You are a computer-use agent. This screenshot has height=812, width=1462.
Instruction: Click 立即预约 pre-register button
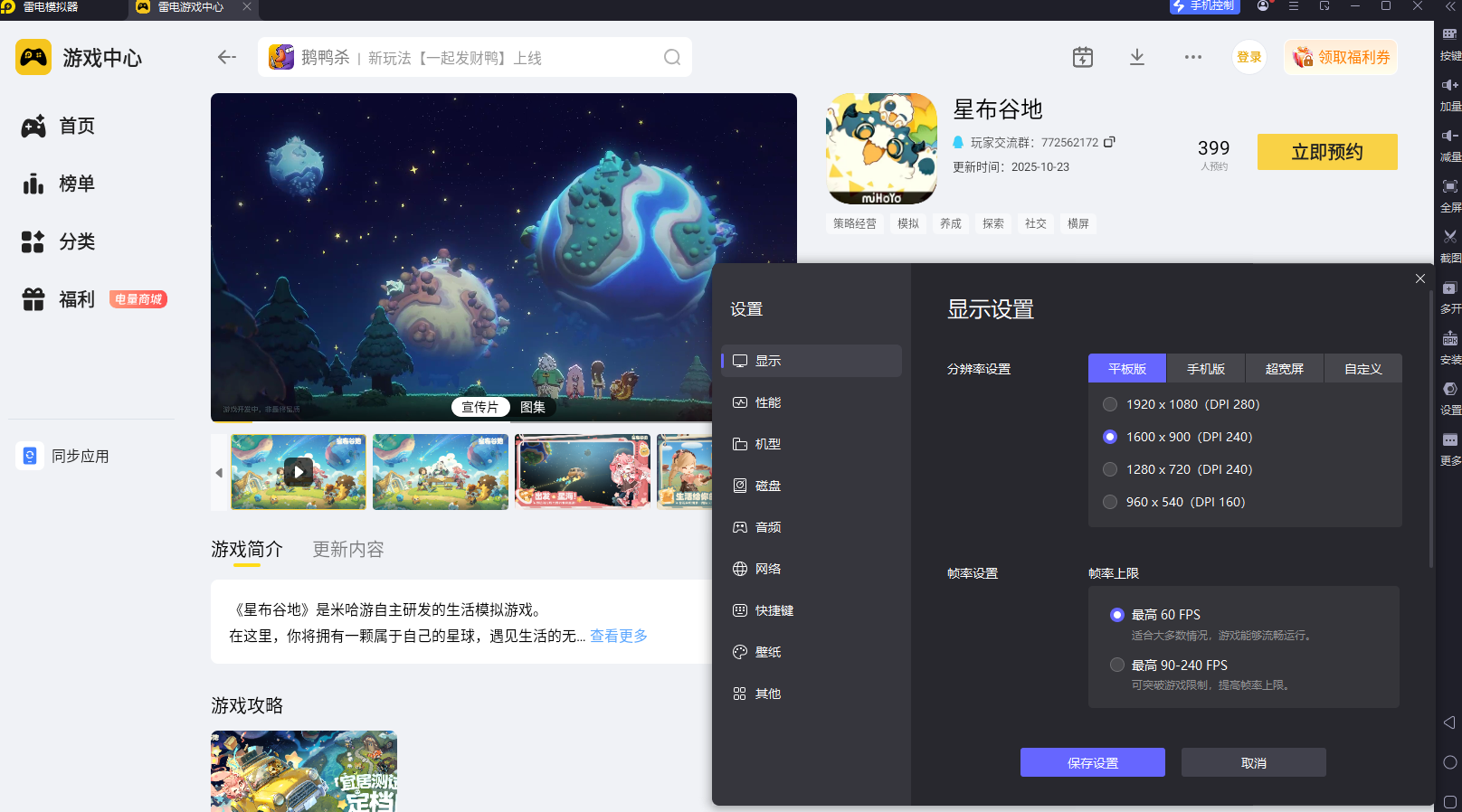point(1327,152)
